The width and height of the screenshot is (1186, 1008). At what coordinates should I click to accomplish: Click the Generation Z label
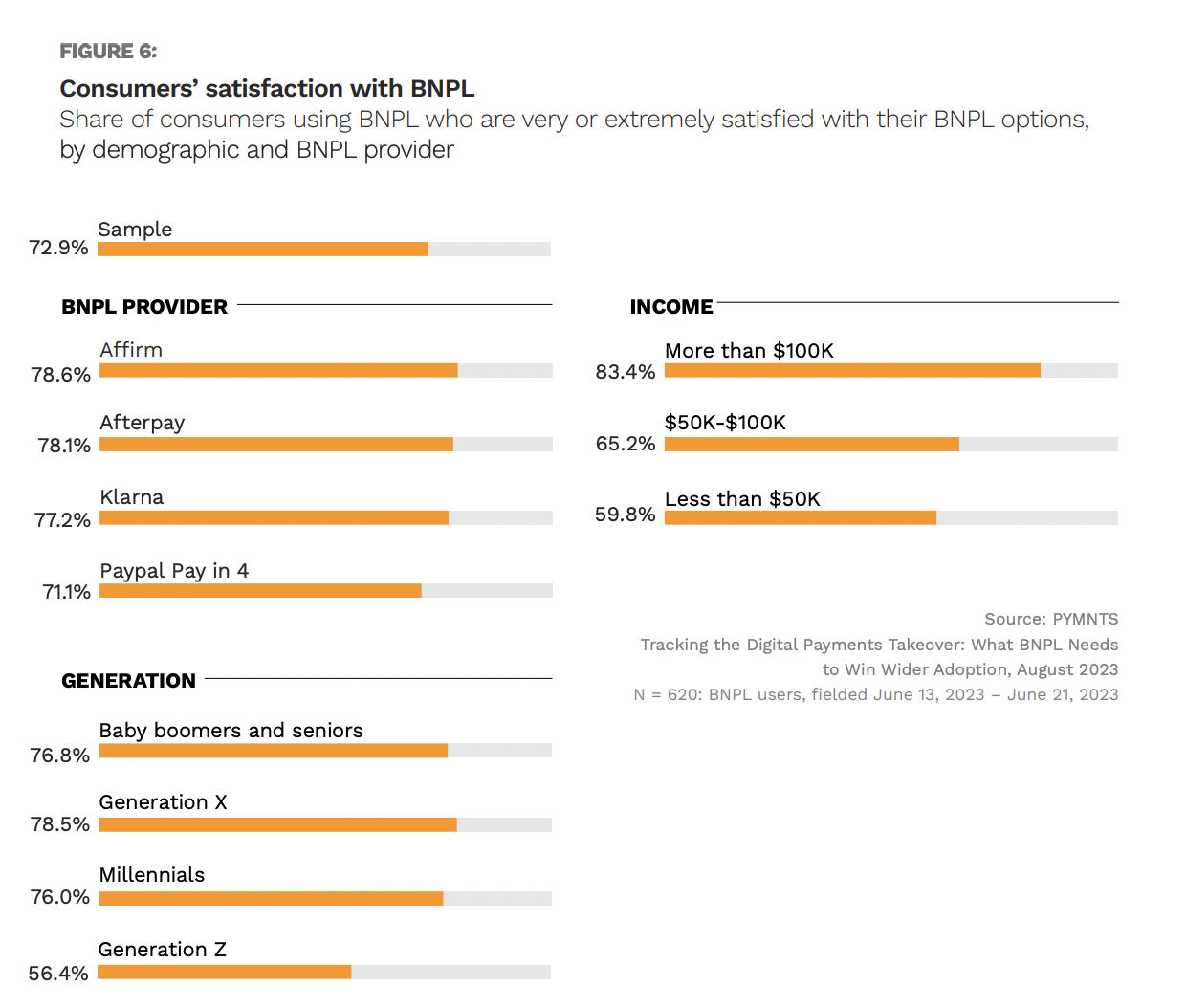(x=162, y=950)
